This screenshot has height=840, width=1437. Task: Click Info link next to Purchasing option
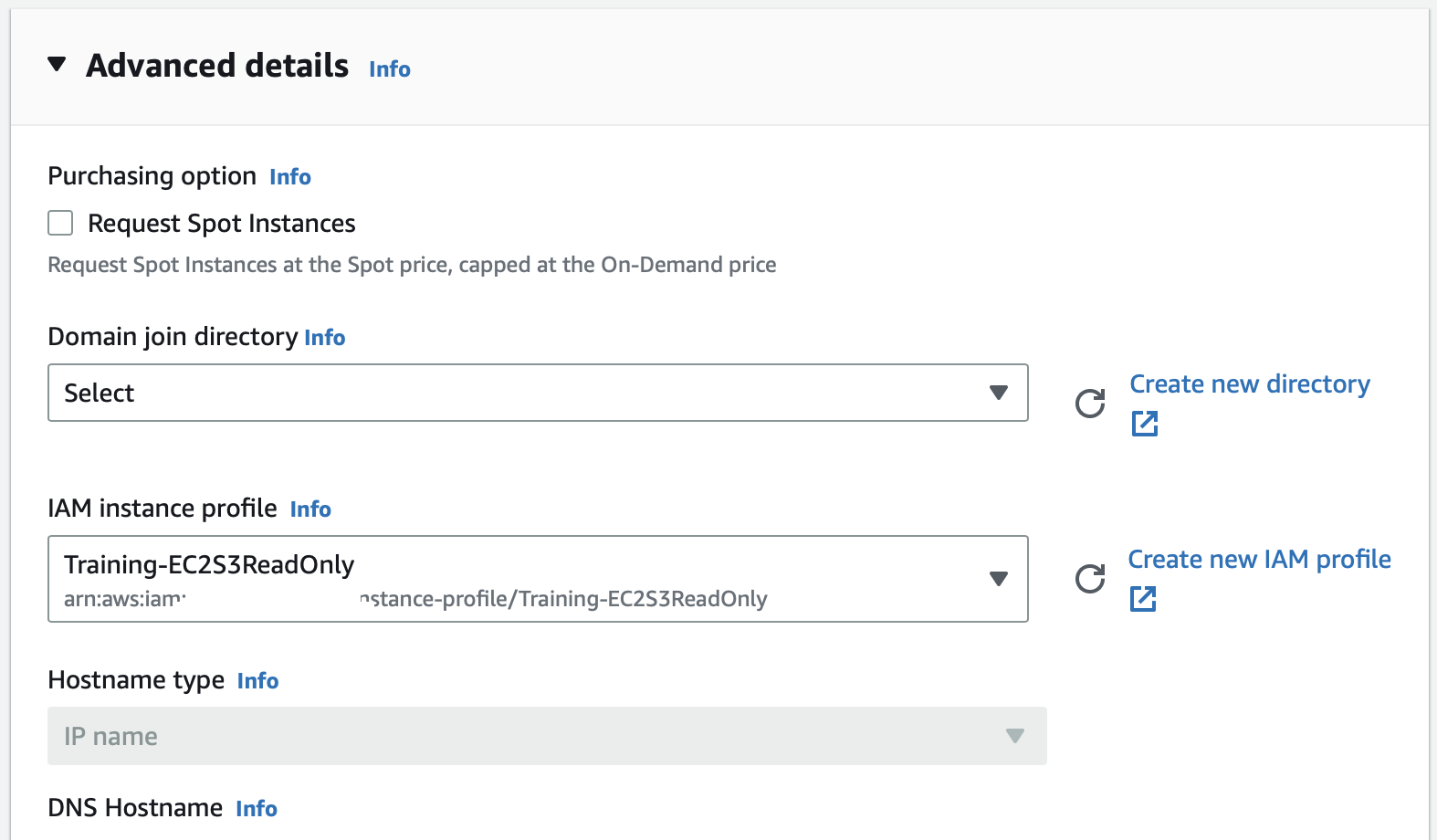(289, 177)
